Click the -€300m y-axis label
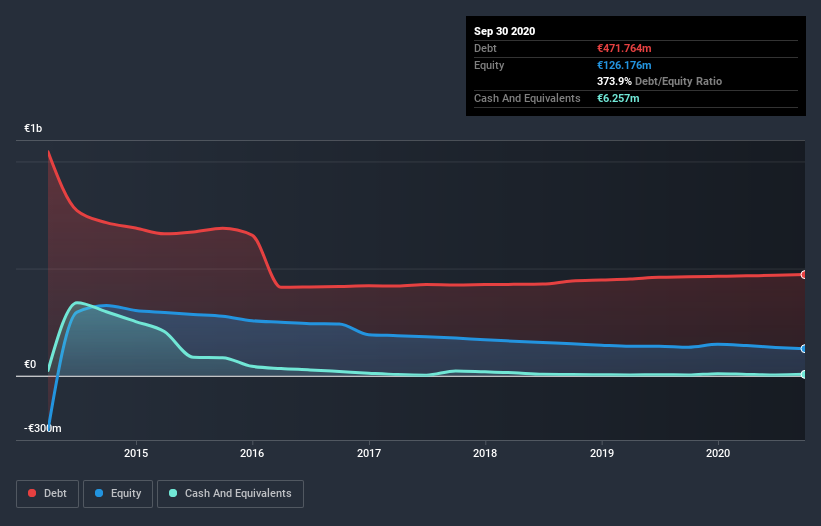 pyautogui.click(x=42, y=428)
